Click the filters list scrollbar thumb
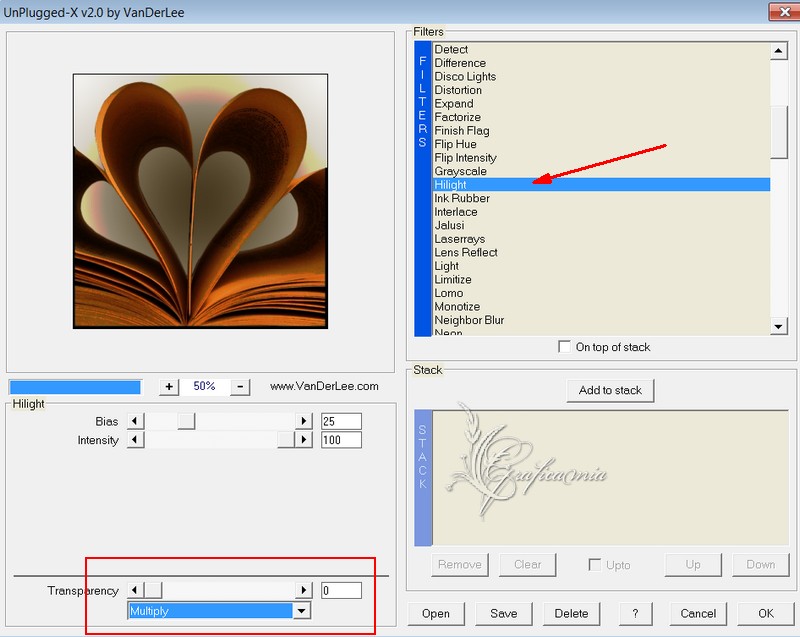Screen dimensions: 800x637 779,132
